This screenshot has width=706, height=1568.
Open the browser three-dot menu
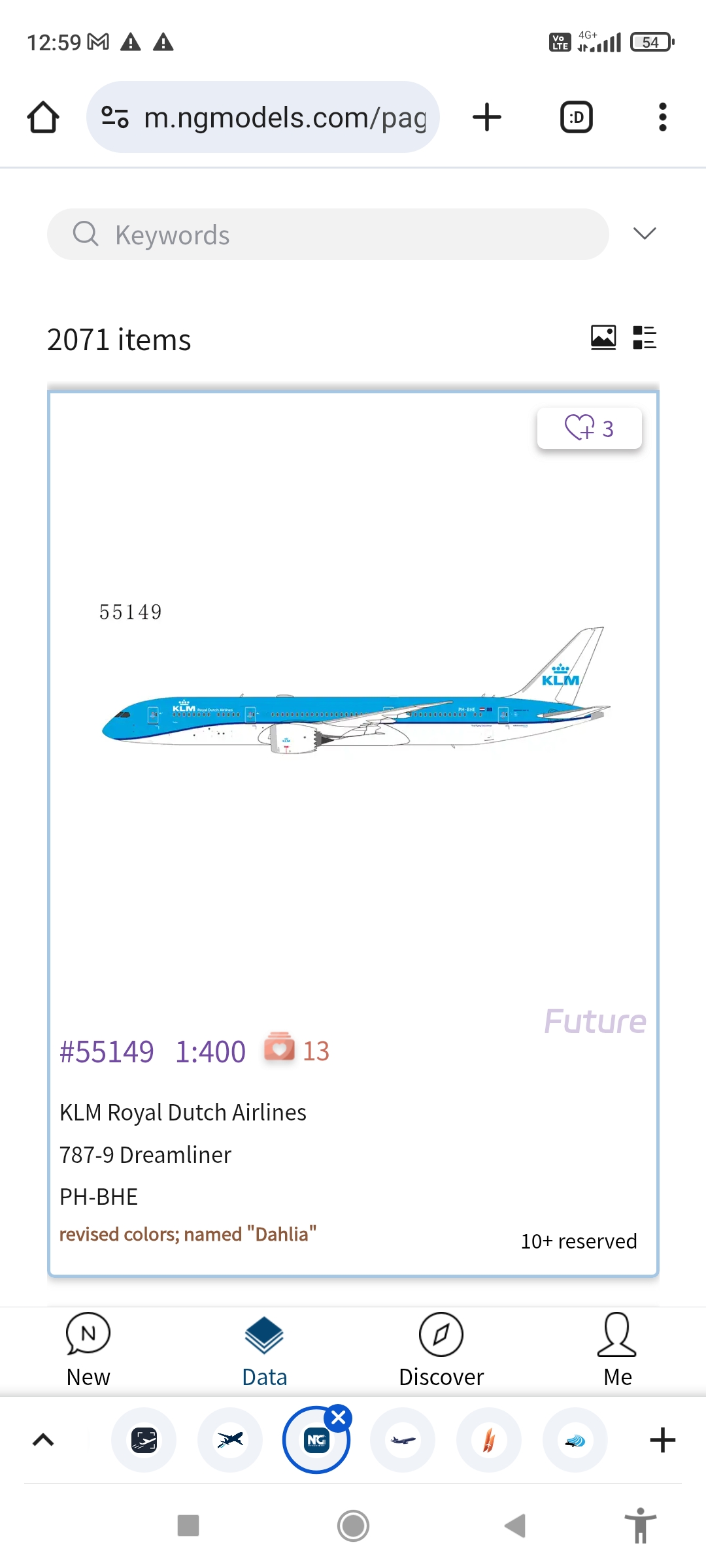pos(662,118)
